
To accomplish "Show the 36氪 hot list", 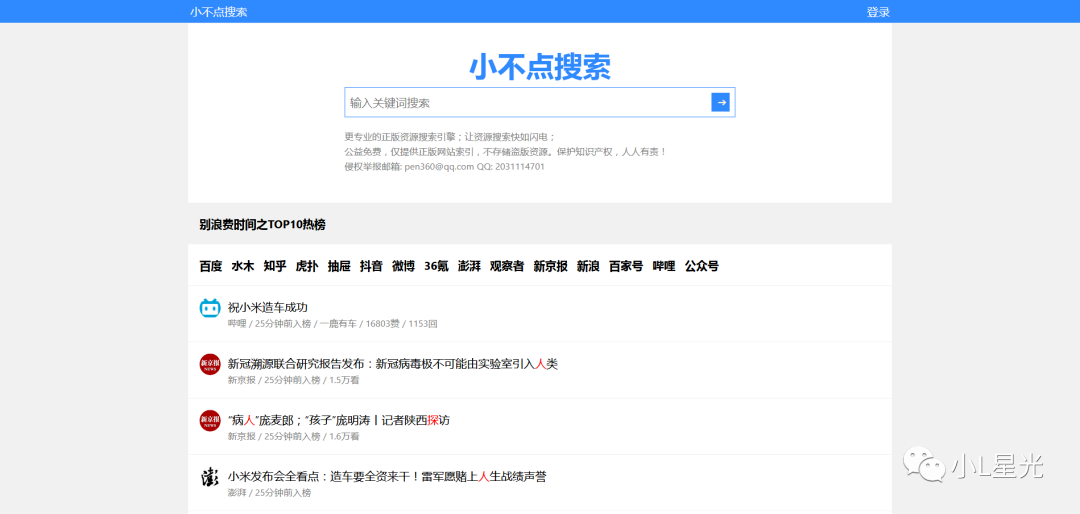I will point(437,266).
